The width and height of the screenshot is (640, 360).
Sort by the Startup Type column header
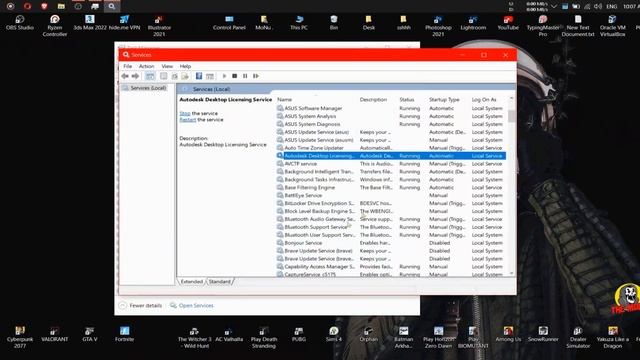coord(444,100)
